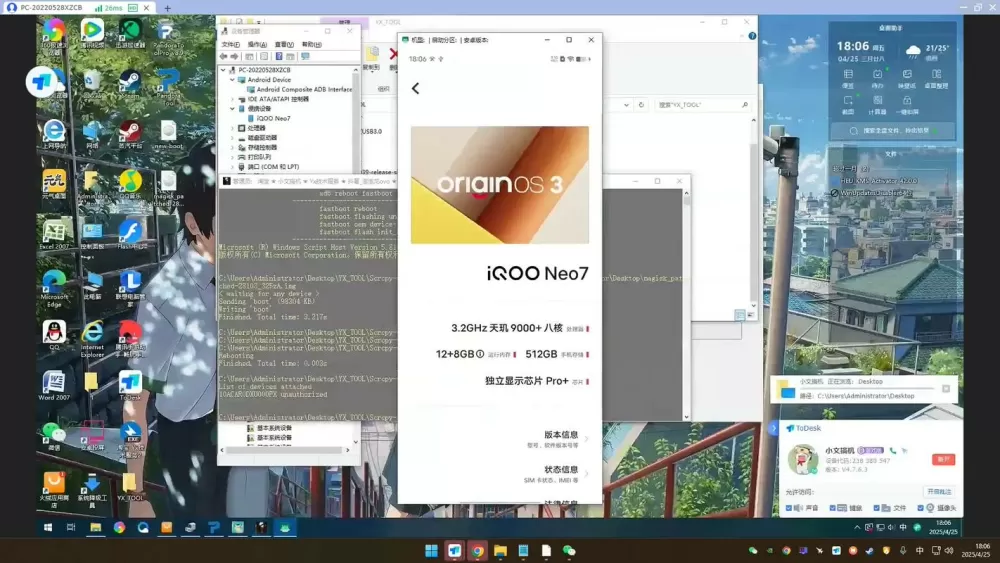This screenshot has height=563, width=1000.
Task: Toggle the camera (摄像头) permission checkbox
Action: [x=920, y=508]
